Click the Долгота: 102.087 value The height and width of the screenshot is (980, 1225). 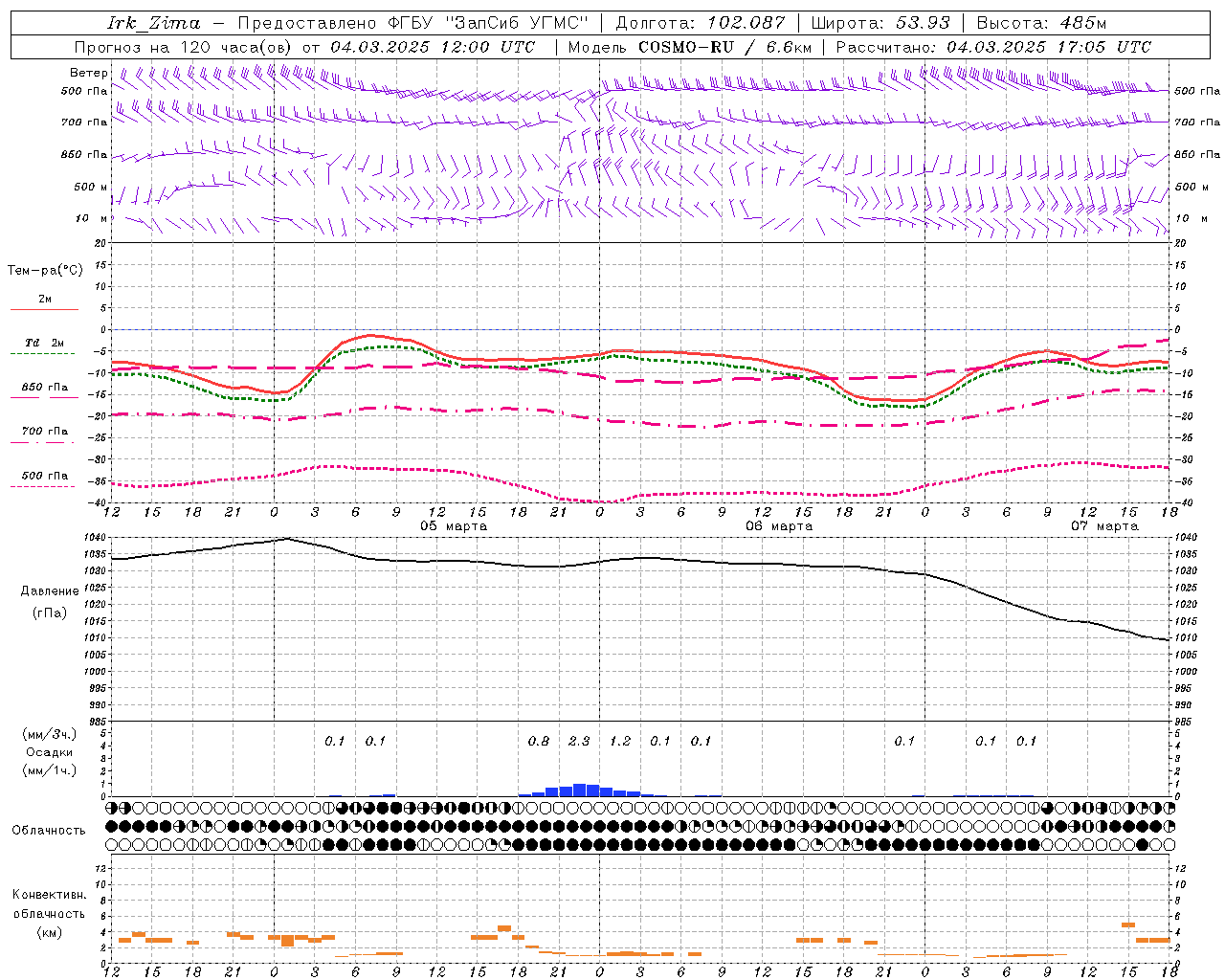[701, 23]
